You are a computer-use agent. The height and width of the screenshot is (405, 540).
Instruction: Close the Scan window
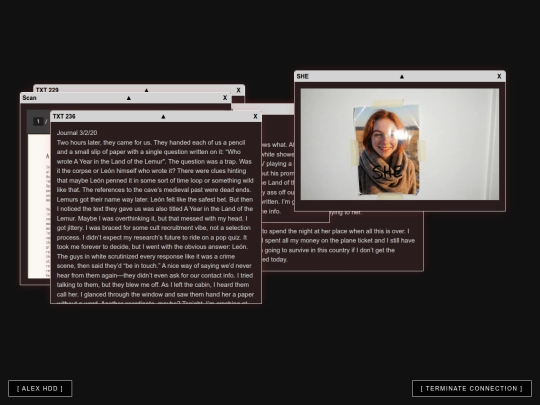[225, 98]
